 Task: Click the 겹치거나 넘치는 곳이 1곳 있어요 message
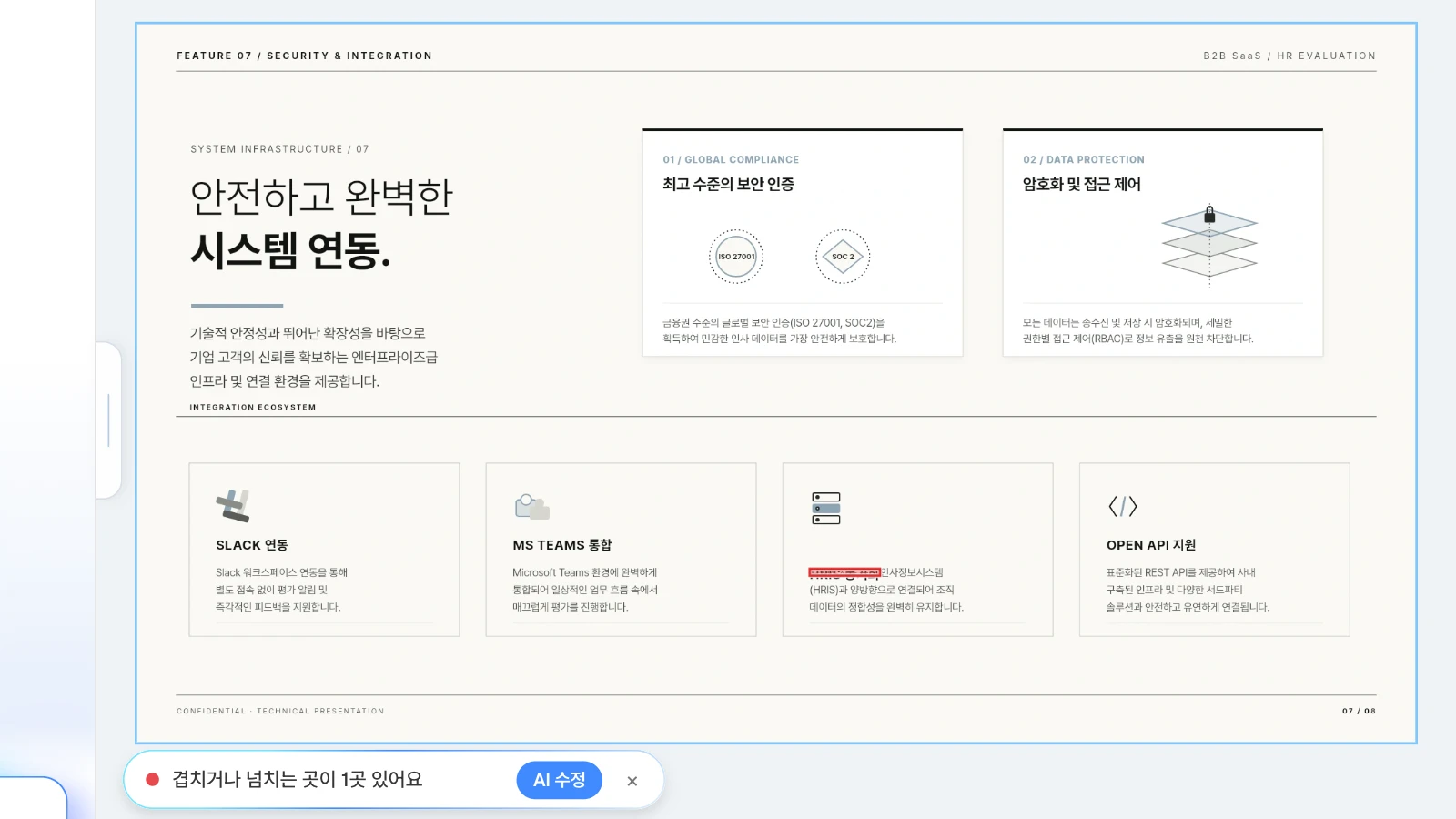pos(298,780)
